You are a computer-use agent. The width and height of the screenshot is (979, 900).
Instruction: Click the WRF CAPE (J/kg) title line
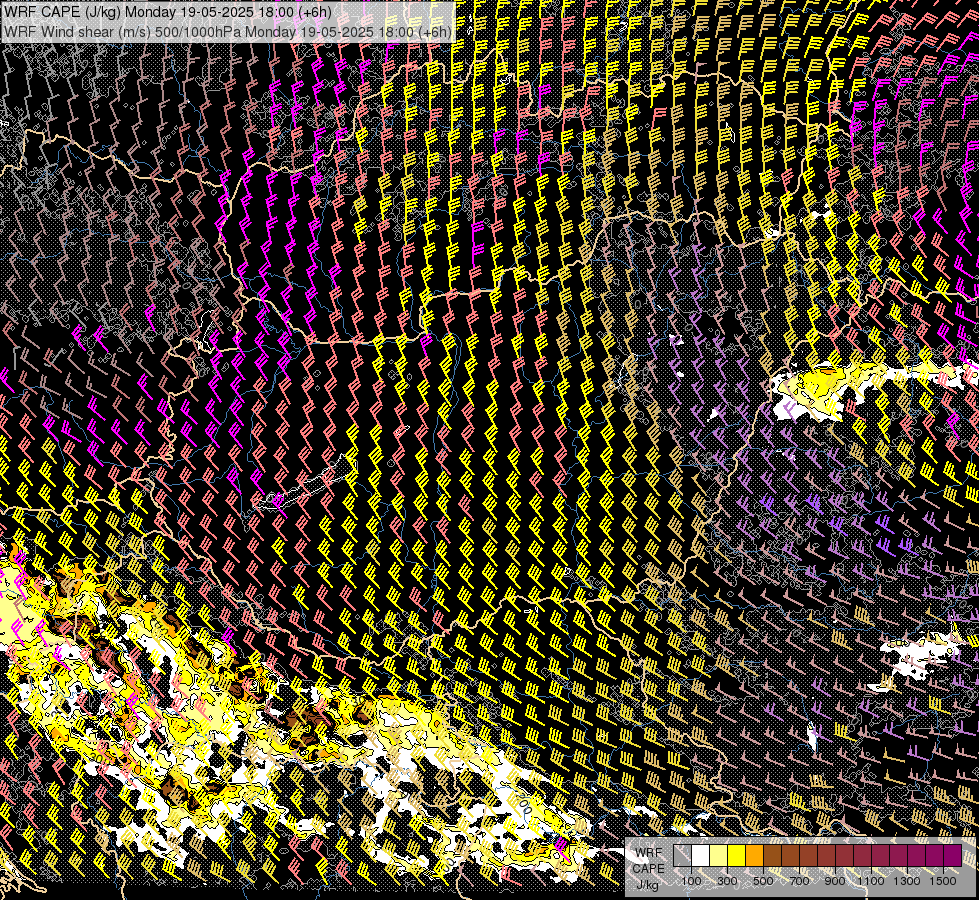(168, 12)
